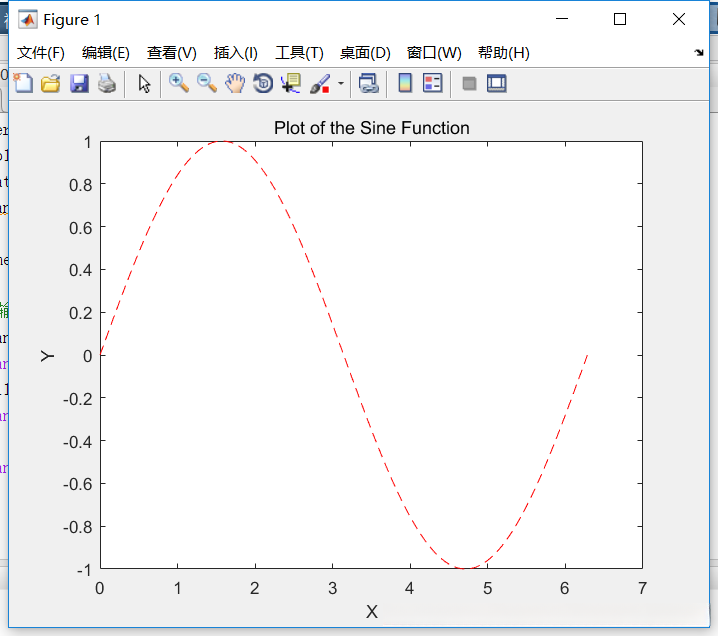Toggle the Data Cursor tool
The height and width of the screenshot is (636, 718).
pos(291,84)
